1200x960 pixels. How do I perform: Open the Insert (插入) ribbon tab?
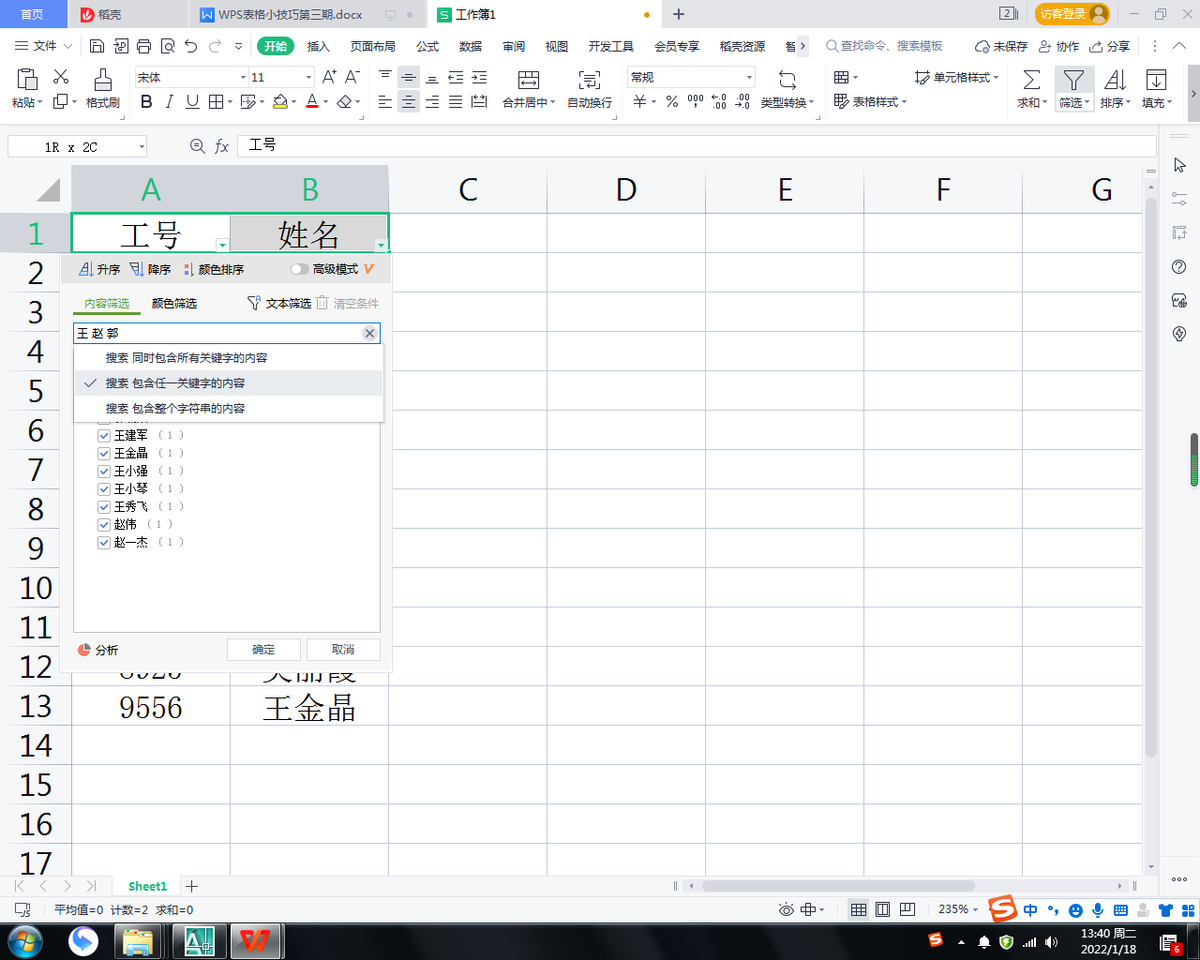coord(318,46)
